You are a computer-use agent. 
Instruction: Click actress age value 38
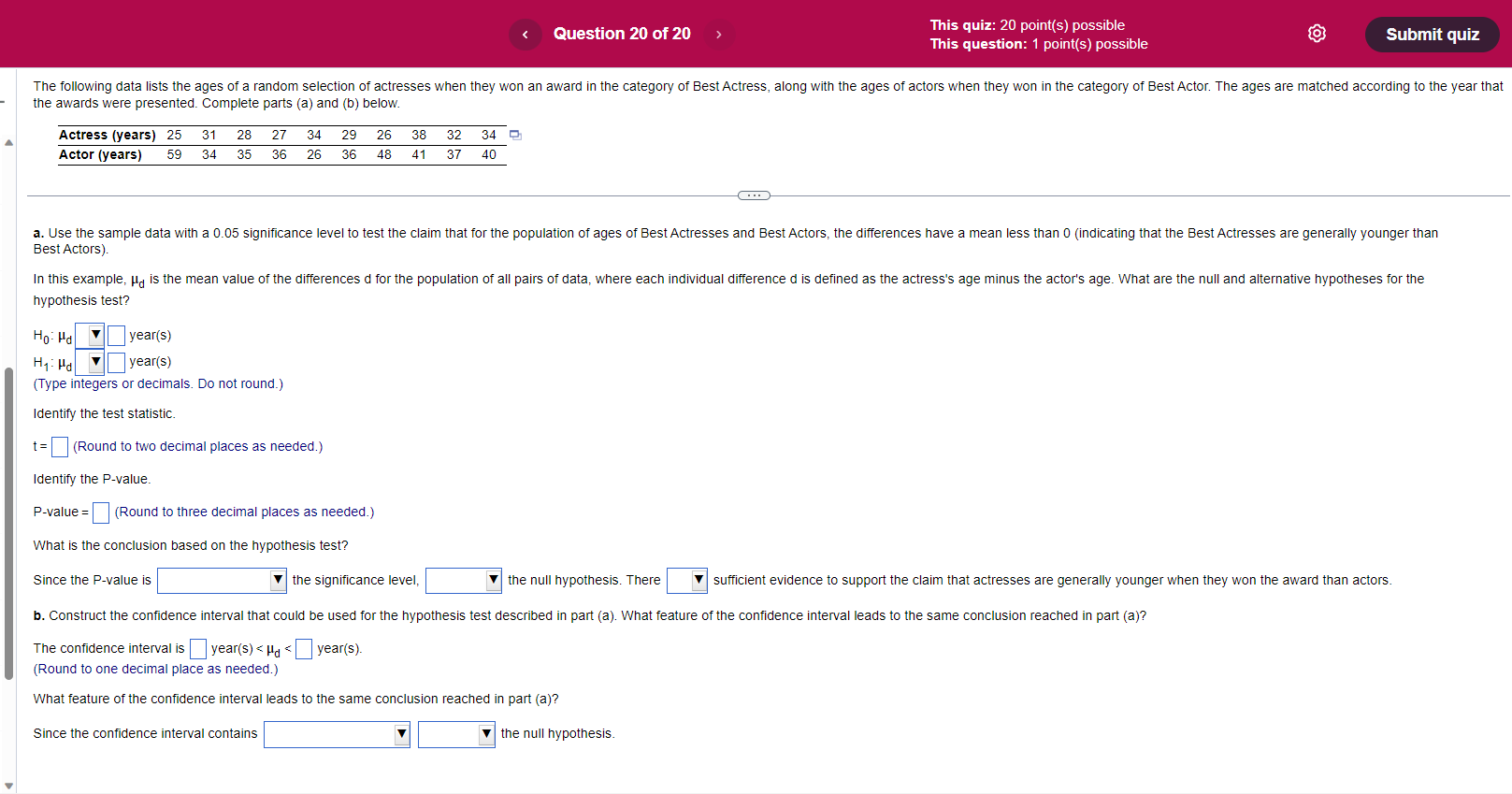(x=419, y=135)
